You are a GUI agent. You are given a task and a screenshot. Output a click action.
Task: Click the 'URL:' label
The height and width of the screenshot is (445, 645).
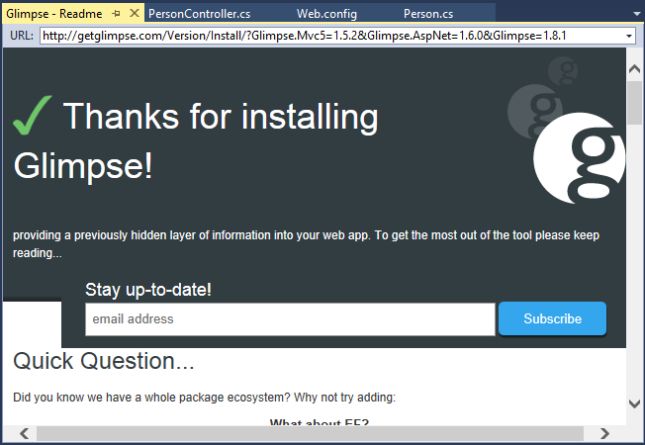21,36
